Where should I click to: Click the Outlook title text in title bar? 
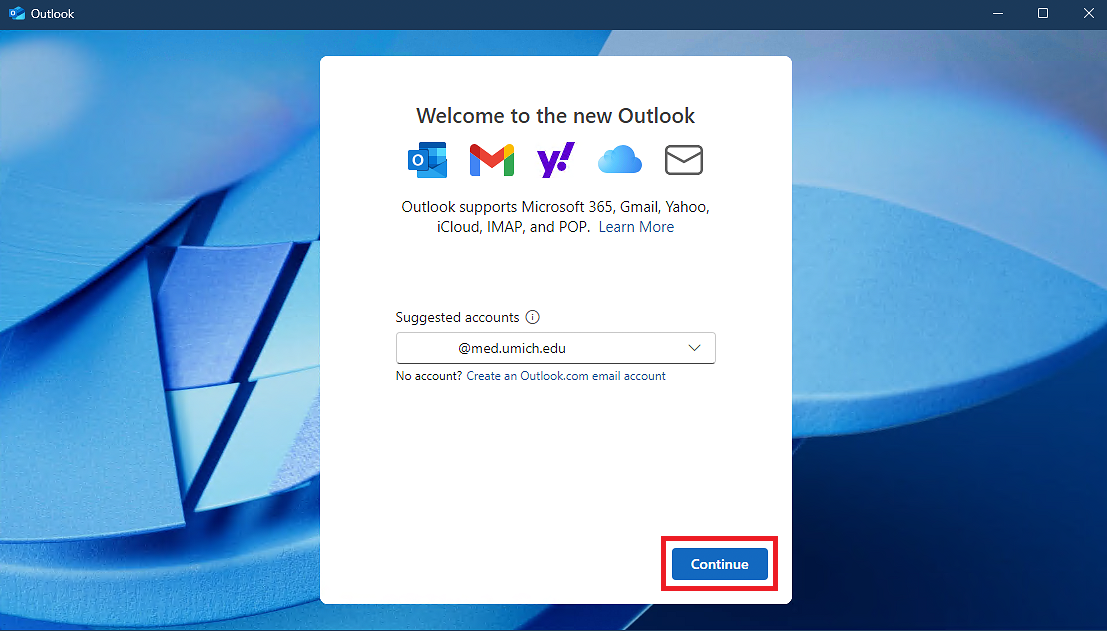[x=52, y=14]
